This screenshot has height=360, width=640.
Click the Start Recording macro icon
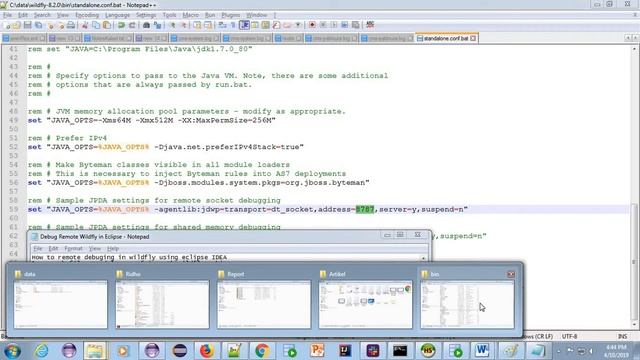[x=312, y=25]
